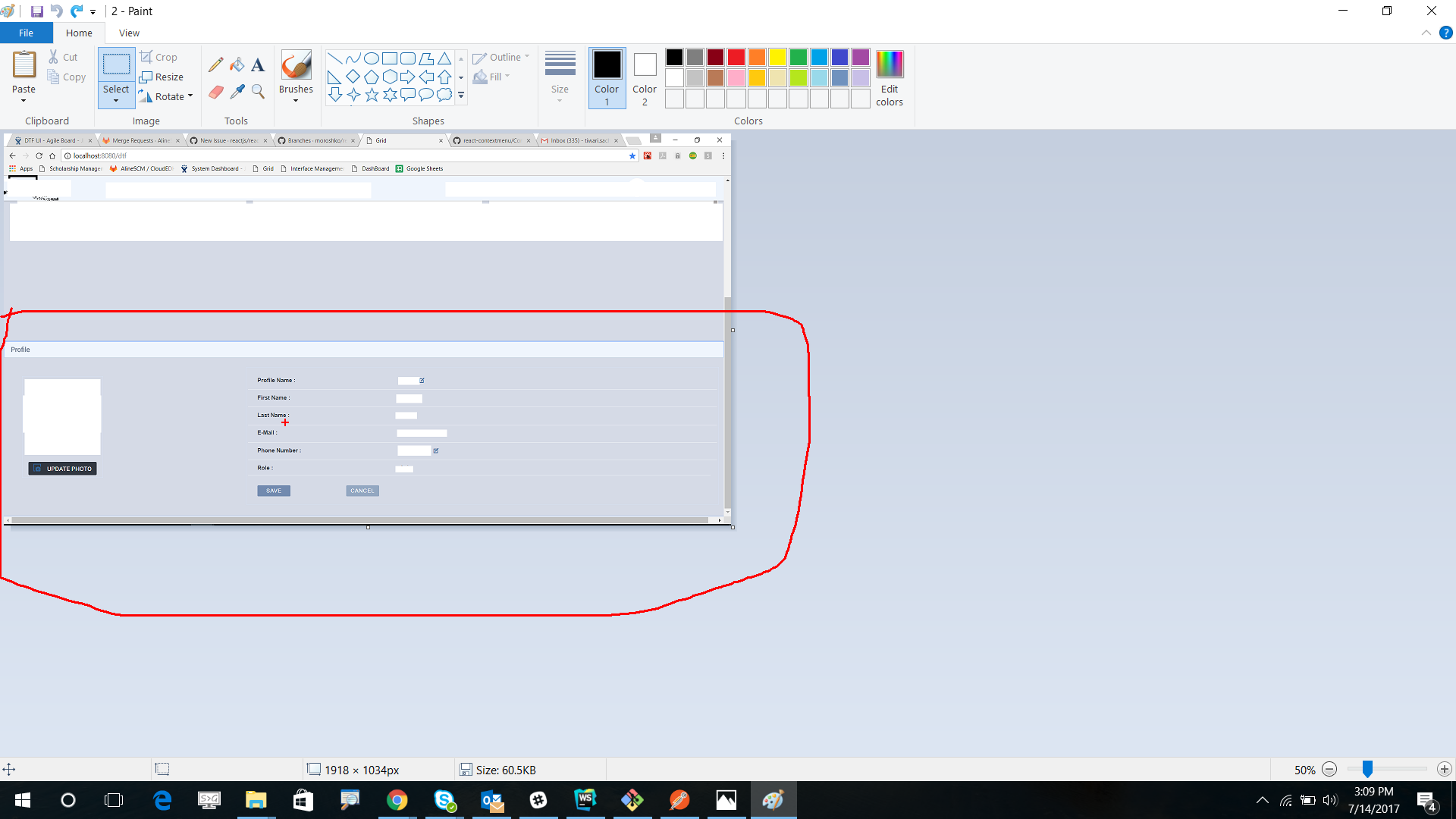
Task: Select the Text tool
Action: point(257,64)
